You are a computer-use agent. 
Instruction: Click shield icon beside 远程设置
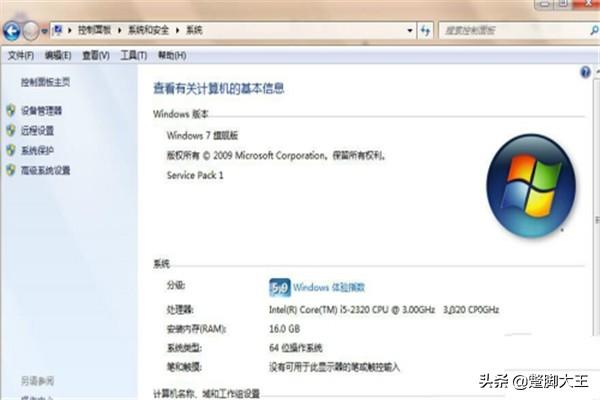[x=11, y=131]
